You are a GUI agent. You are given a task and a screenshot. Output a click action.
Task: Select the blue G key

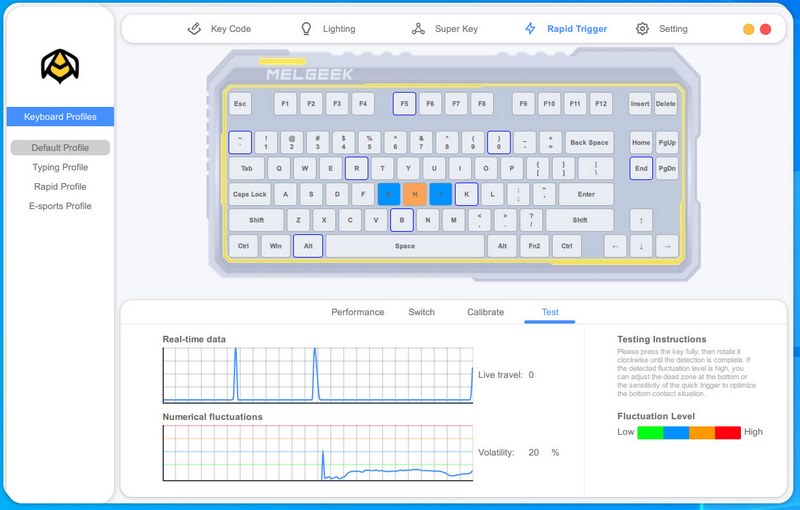(389, 194)
